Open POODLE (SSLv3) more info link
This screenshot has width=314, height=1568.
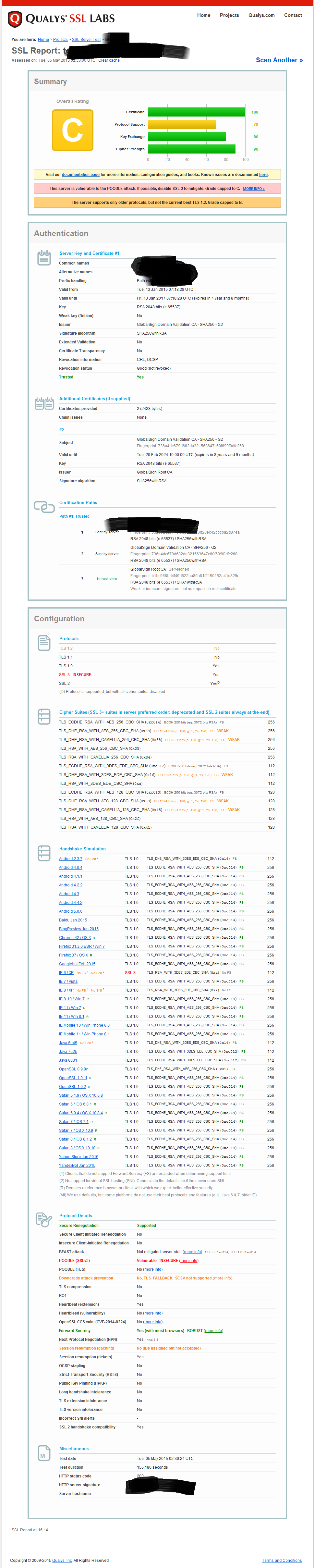pyautogui.click(x=189, y=1261)
